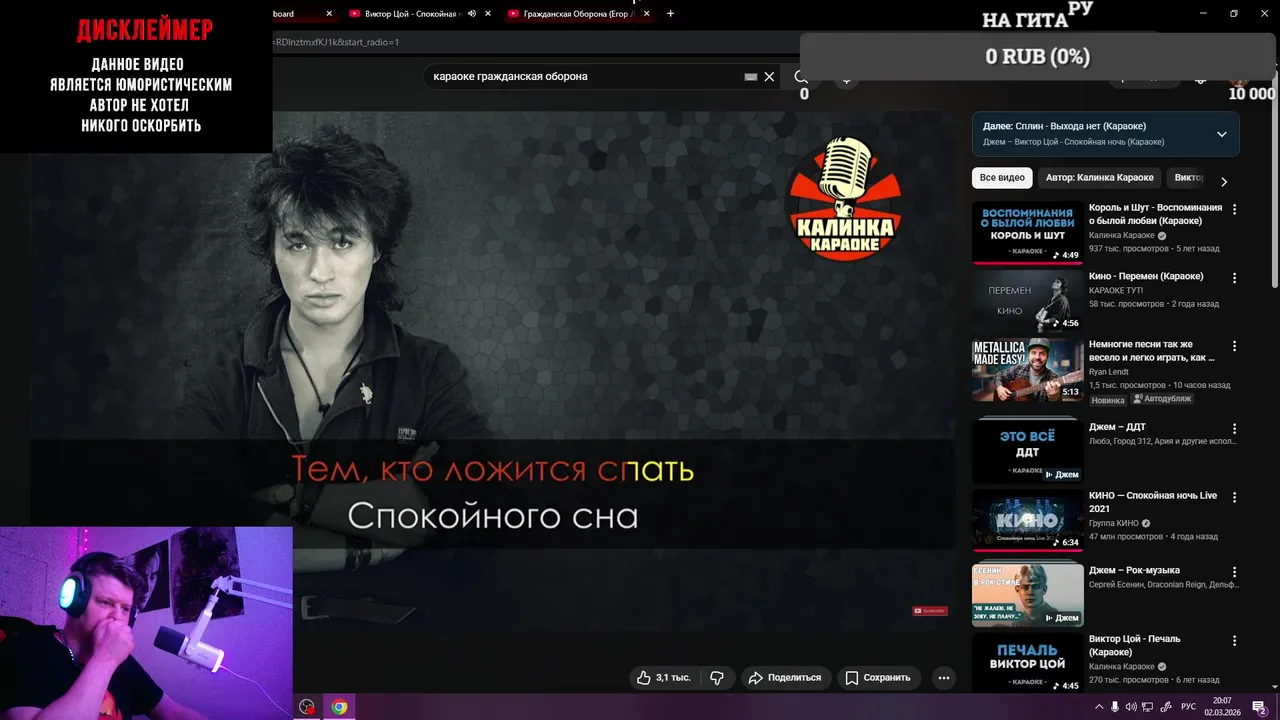Open the clock showing 20:07 02.03.2026
This screenshot has height=720, width=1280.
tap(1222, 707)
